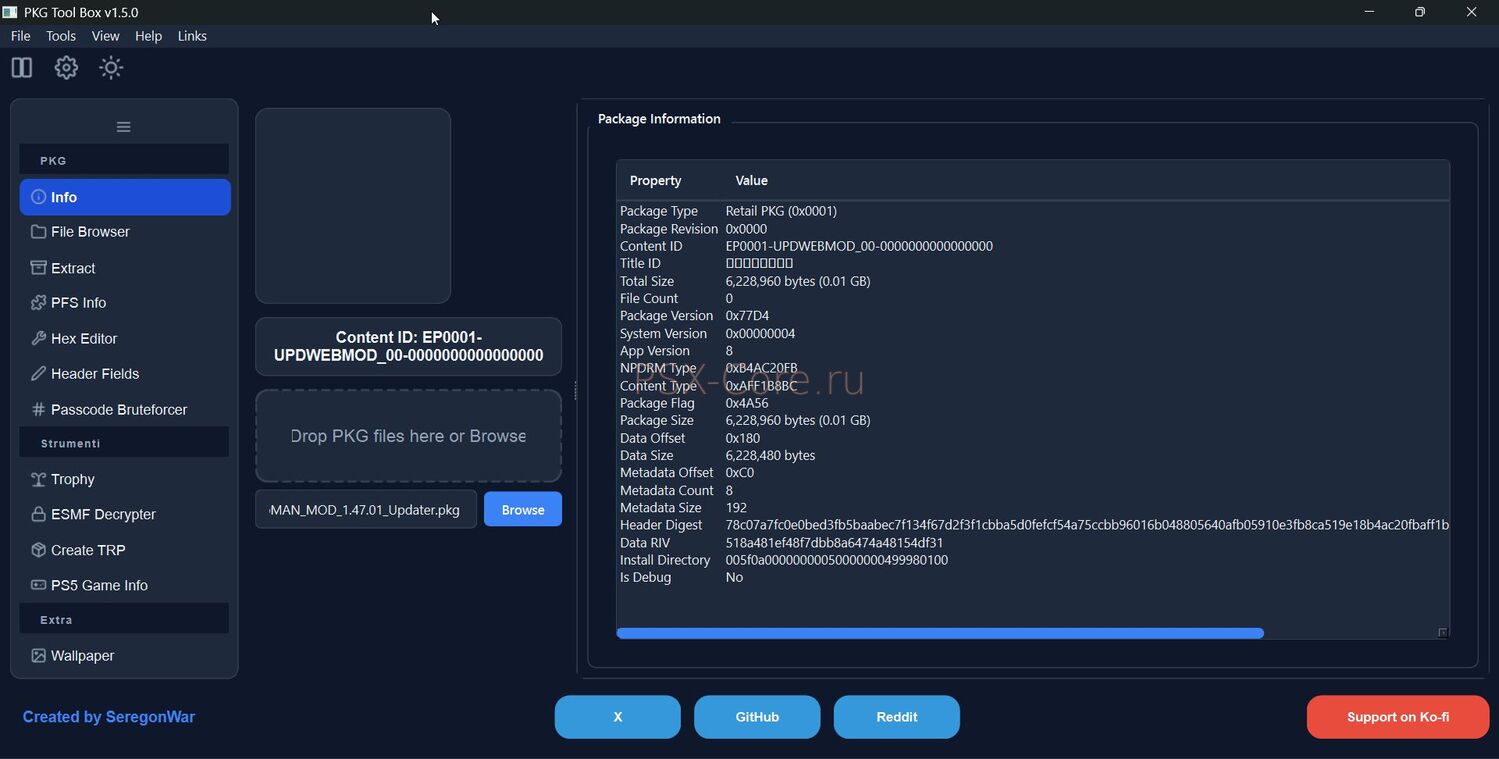This screenshot has height=759, width=1499.
Task: Select the File Count row label
Action: pos(649,298)
